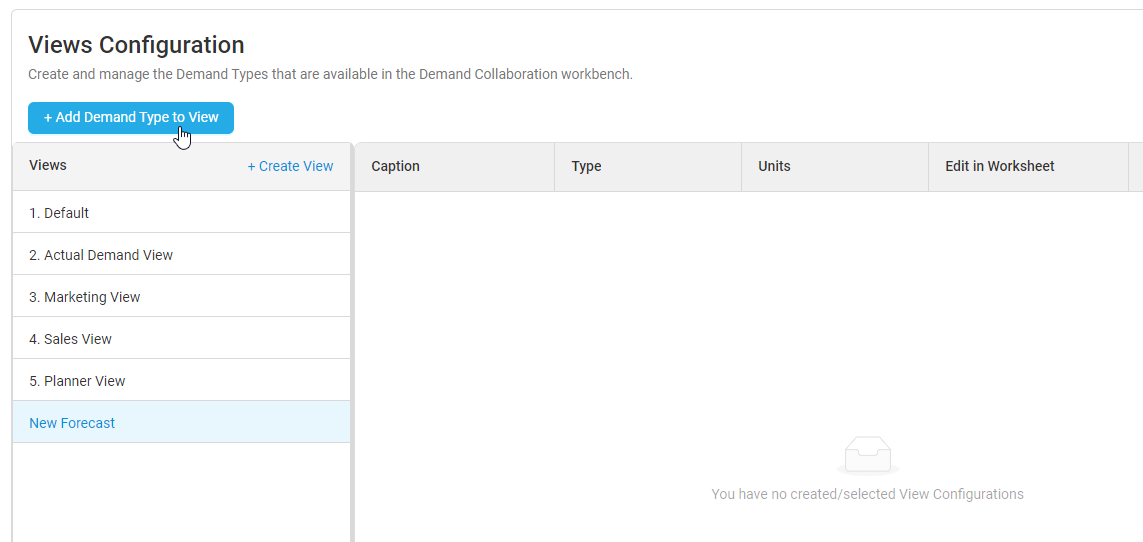This screenshot has height=542, width=1143.
Task: Click the Type column header
Action: [x=648, y=167]
